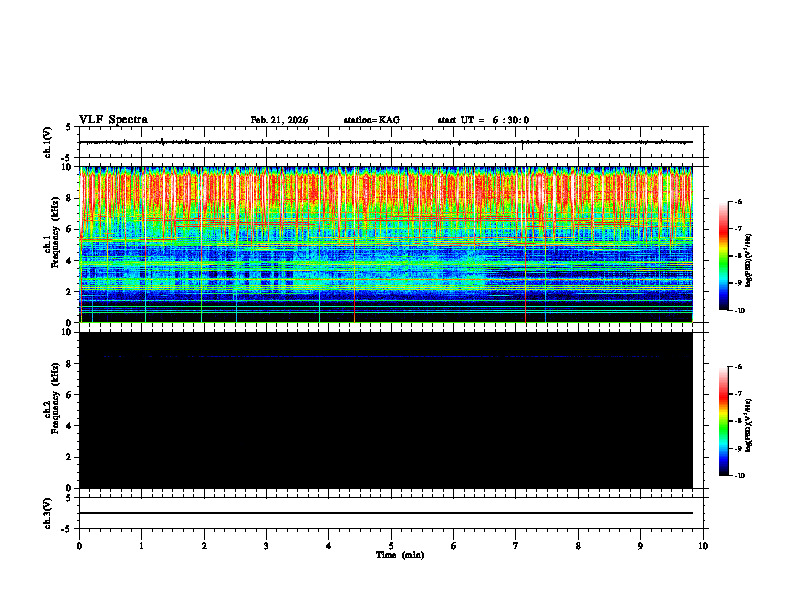Click the 'start UT = 6:30:0' label
The image size is (792, 612).
point(483,120)
